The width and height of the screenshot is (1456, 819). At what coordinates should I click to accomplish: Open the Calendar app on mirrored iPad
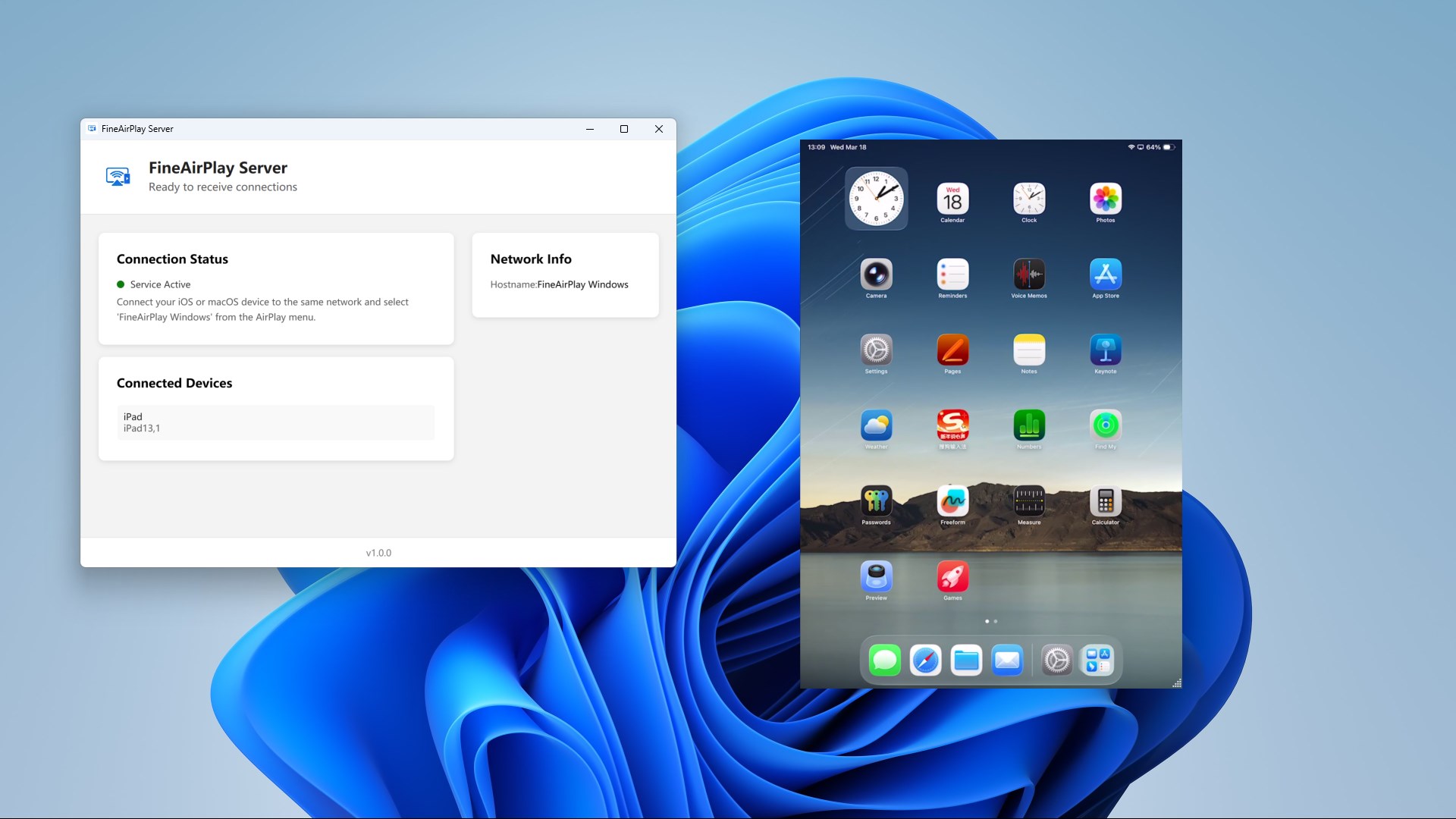coord(952,199)
